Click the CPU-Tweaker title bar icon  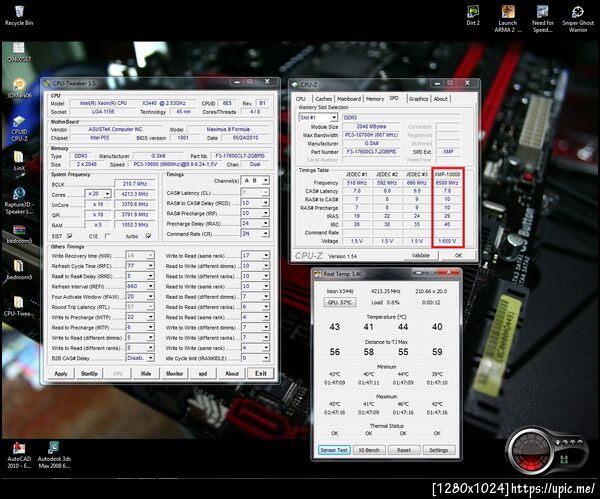(x=47, y=83)
